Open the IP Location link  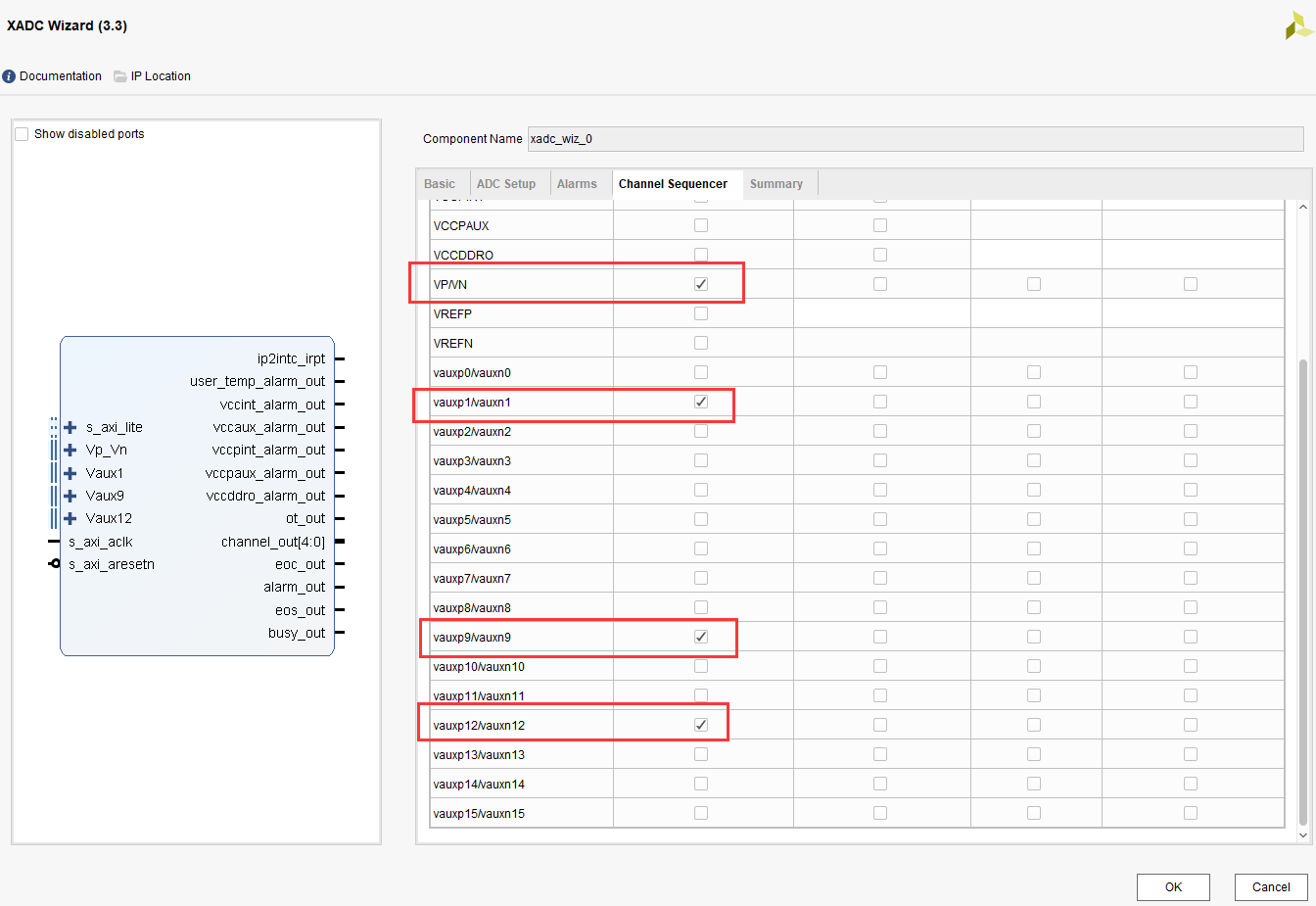[161, 76]
